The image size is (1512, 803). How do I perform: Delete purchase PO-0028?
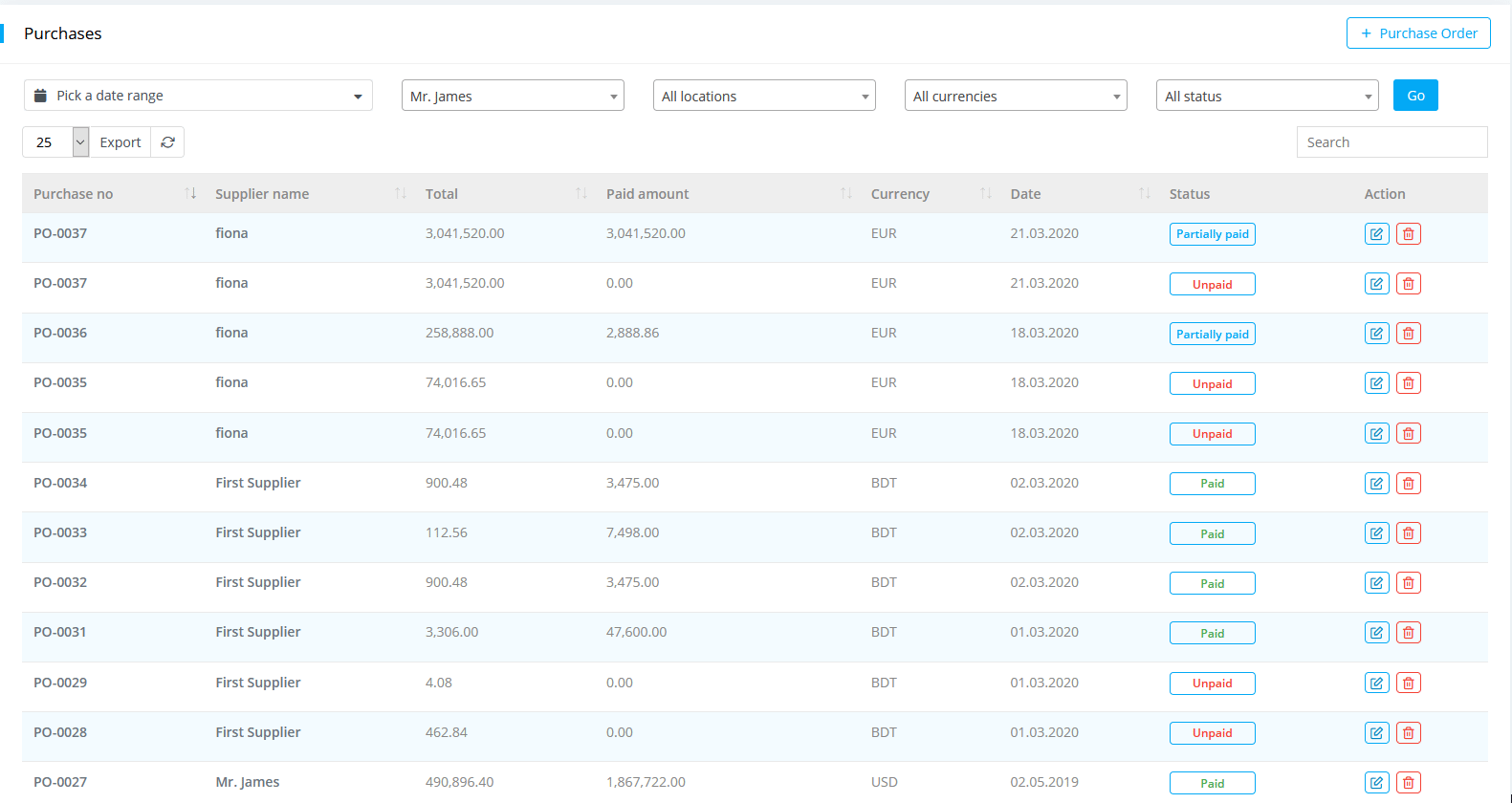pos(1408,733)
